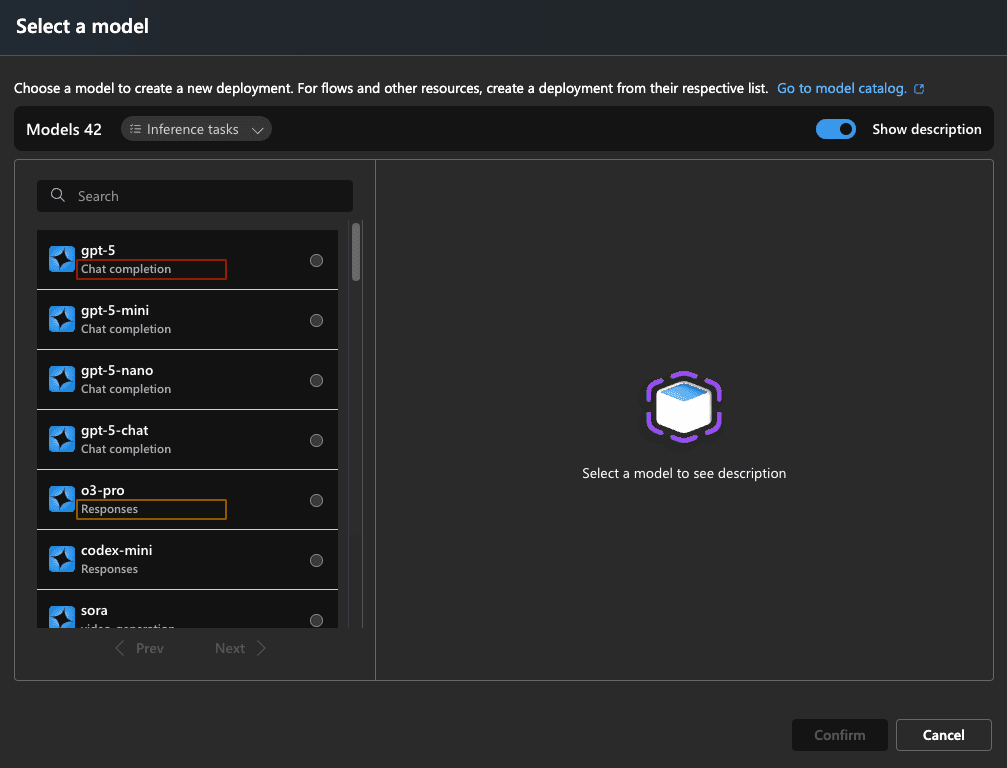The width and height of the screenshot is (1007, 768).
Task: Select the gpt-5-nano radio button
Action: pyautogui.click(x=317, y=380)
